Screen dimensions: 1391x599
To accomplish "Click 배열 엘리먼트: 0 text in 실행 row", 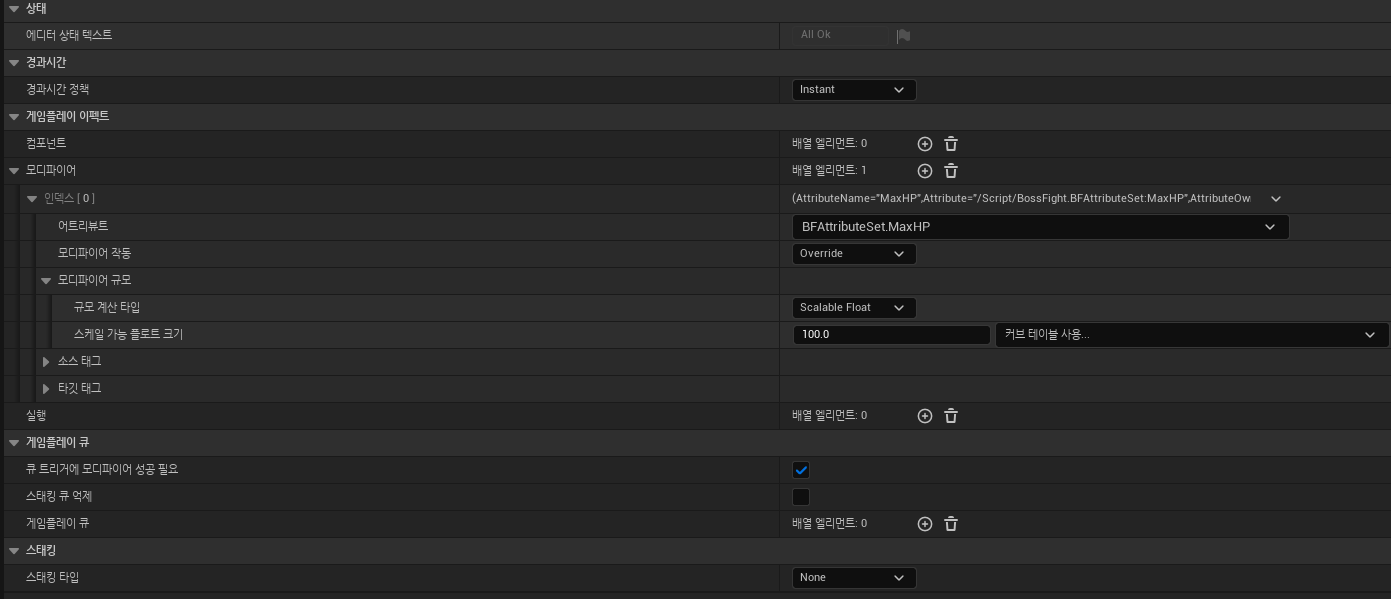I will 829,415.
